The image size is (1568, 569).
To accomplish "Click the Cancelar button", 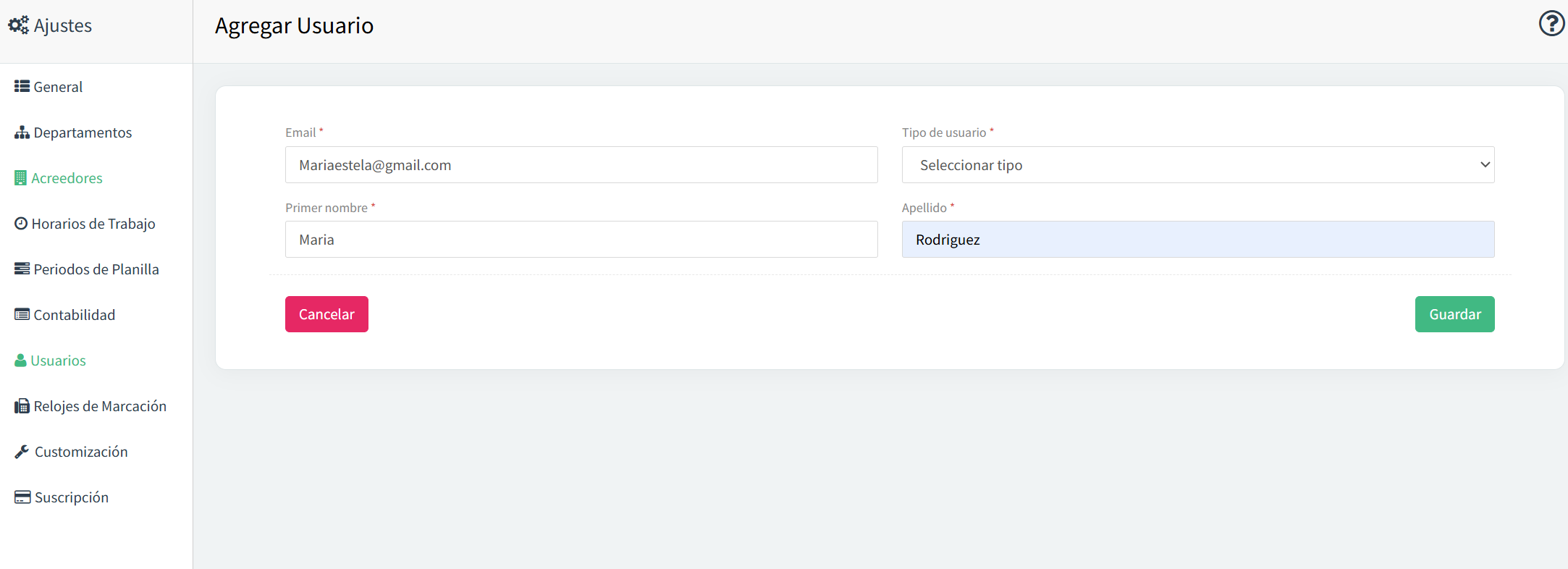I will 326,314.
